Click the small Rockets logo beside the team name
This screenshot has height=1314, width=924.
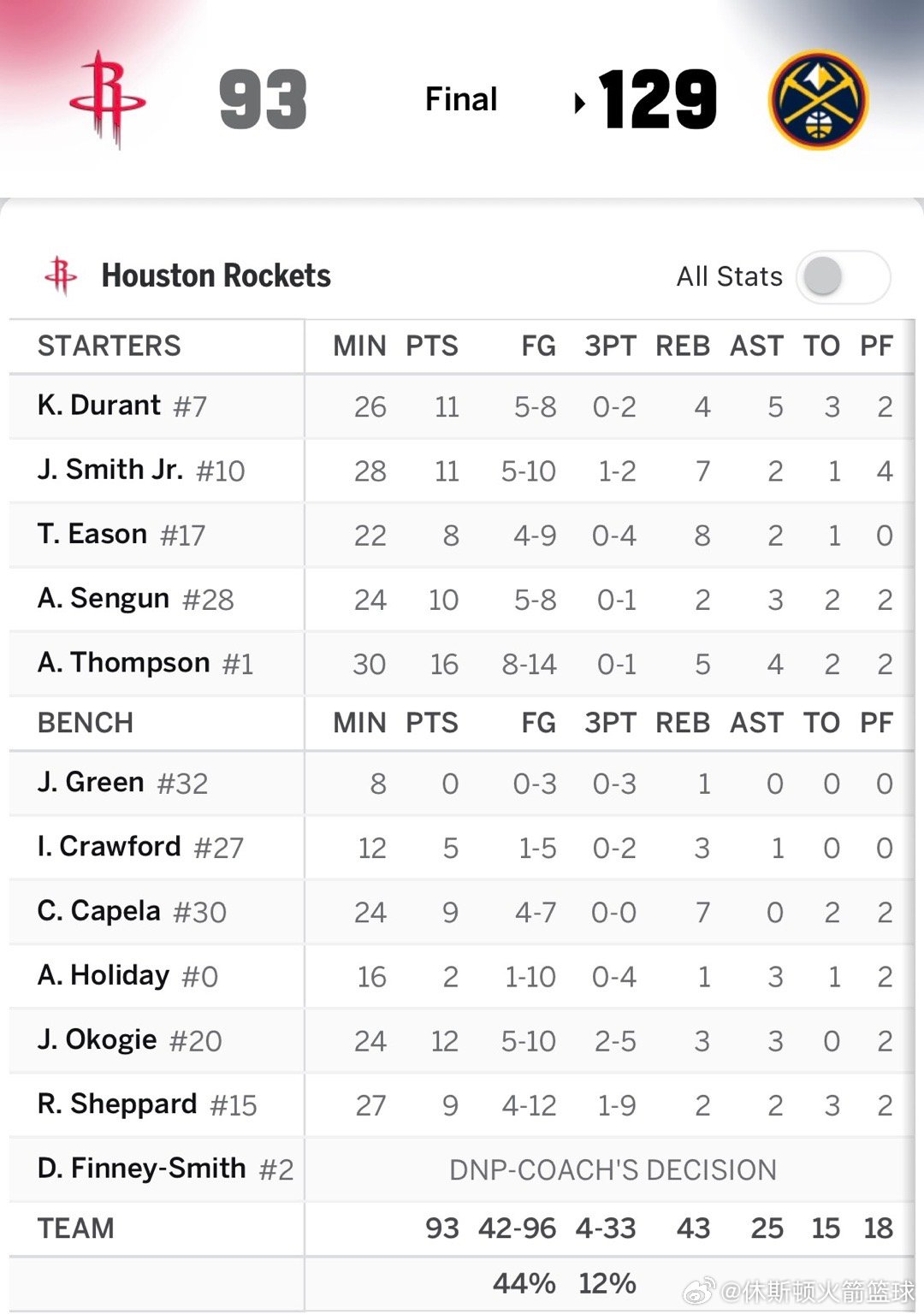click(x=61, y=275)
